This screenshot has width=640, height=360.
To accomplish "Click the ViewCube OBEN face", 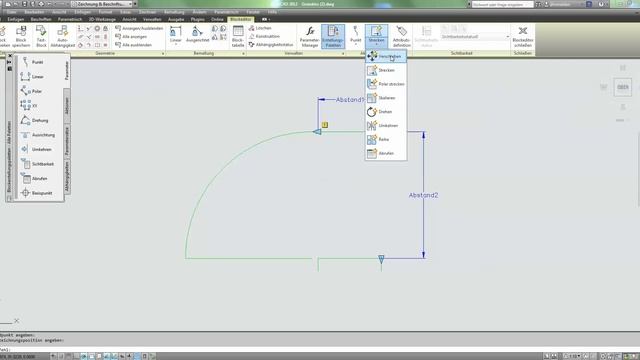I will pos(622,87).
